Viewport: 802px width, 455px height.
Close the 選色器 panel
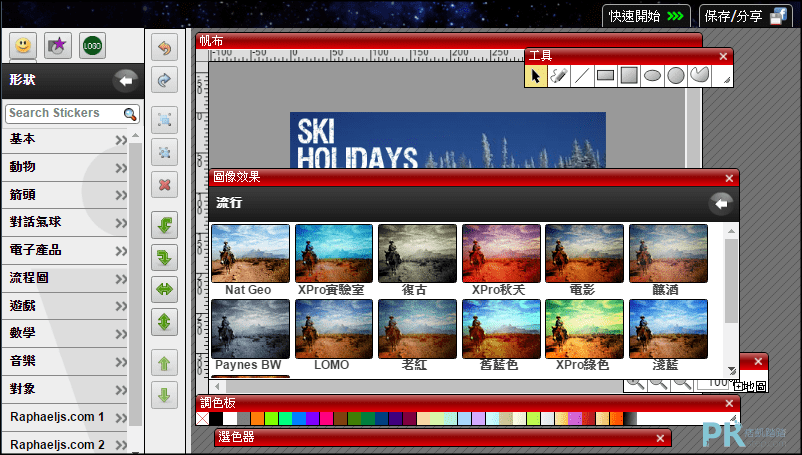point(660,438)
